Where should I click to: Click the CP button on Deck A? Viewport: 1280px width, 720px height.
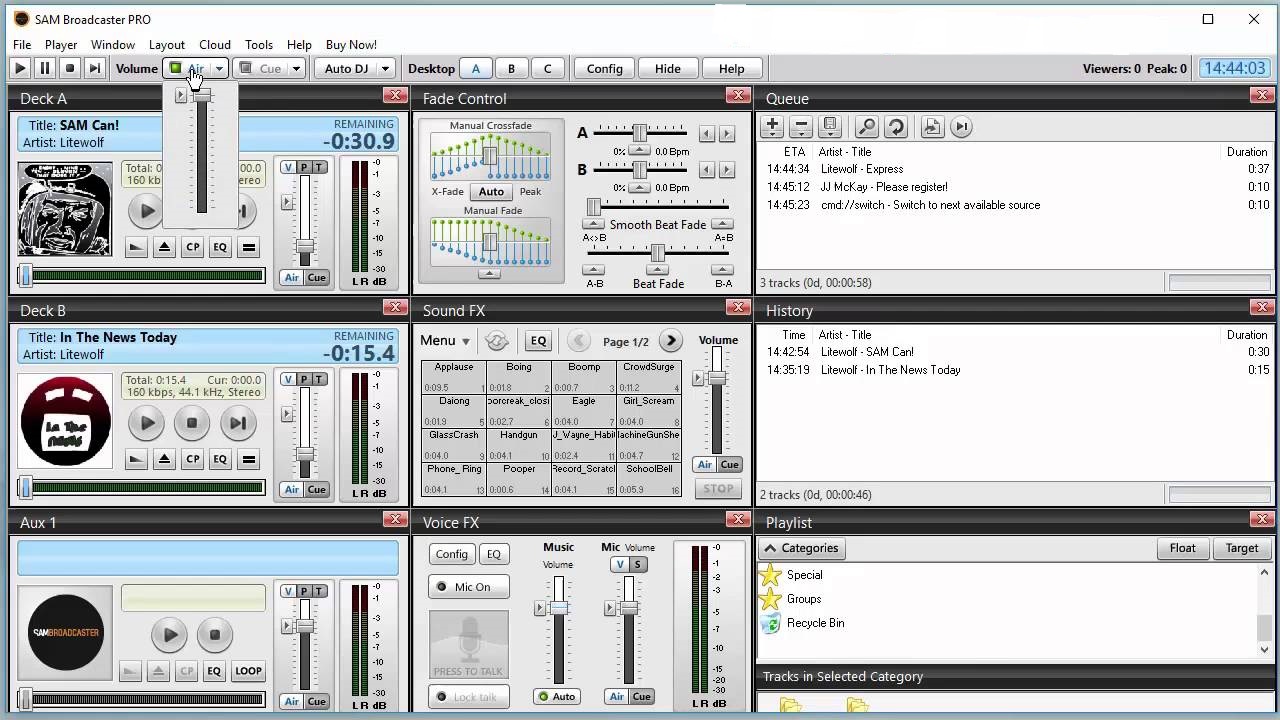[x=192, y=247]
